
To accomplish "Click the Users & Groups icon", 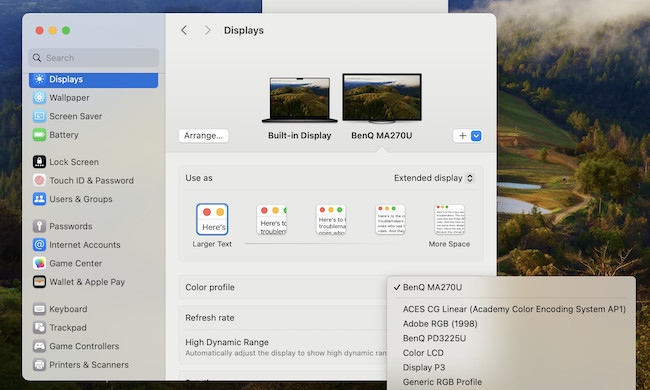I will [x=39, y=199].
